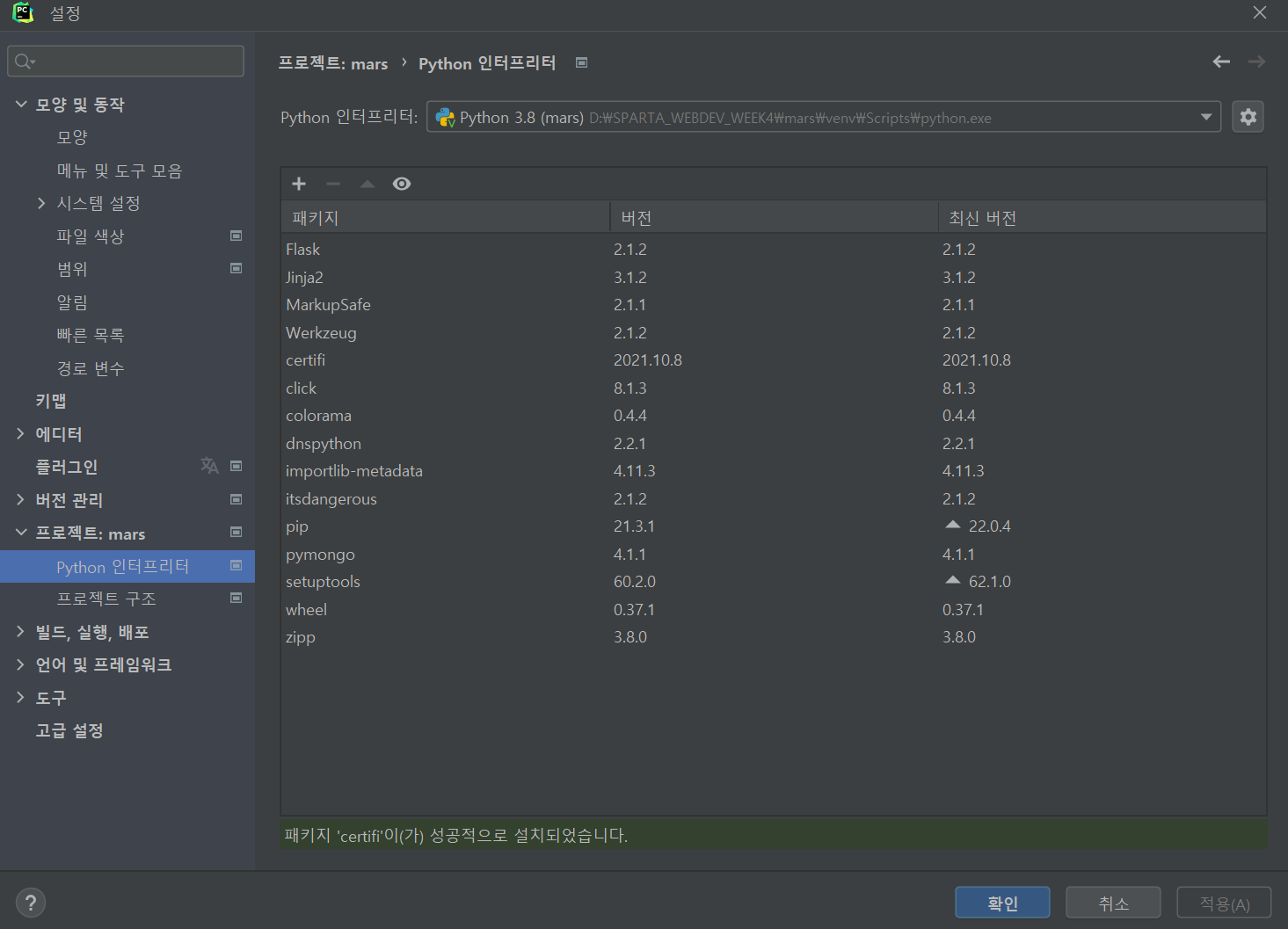Select the pymongo package row
Screen dimensions: 1288x929
774,554
